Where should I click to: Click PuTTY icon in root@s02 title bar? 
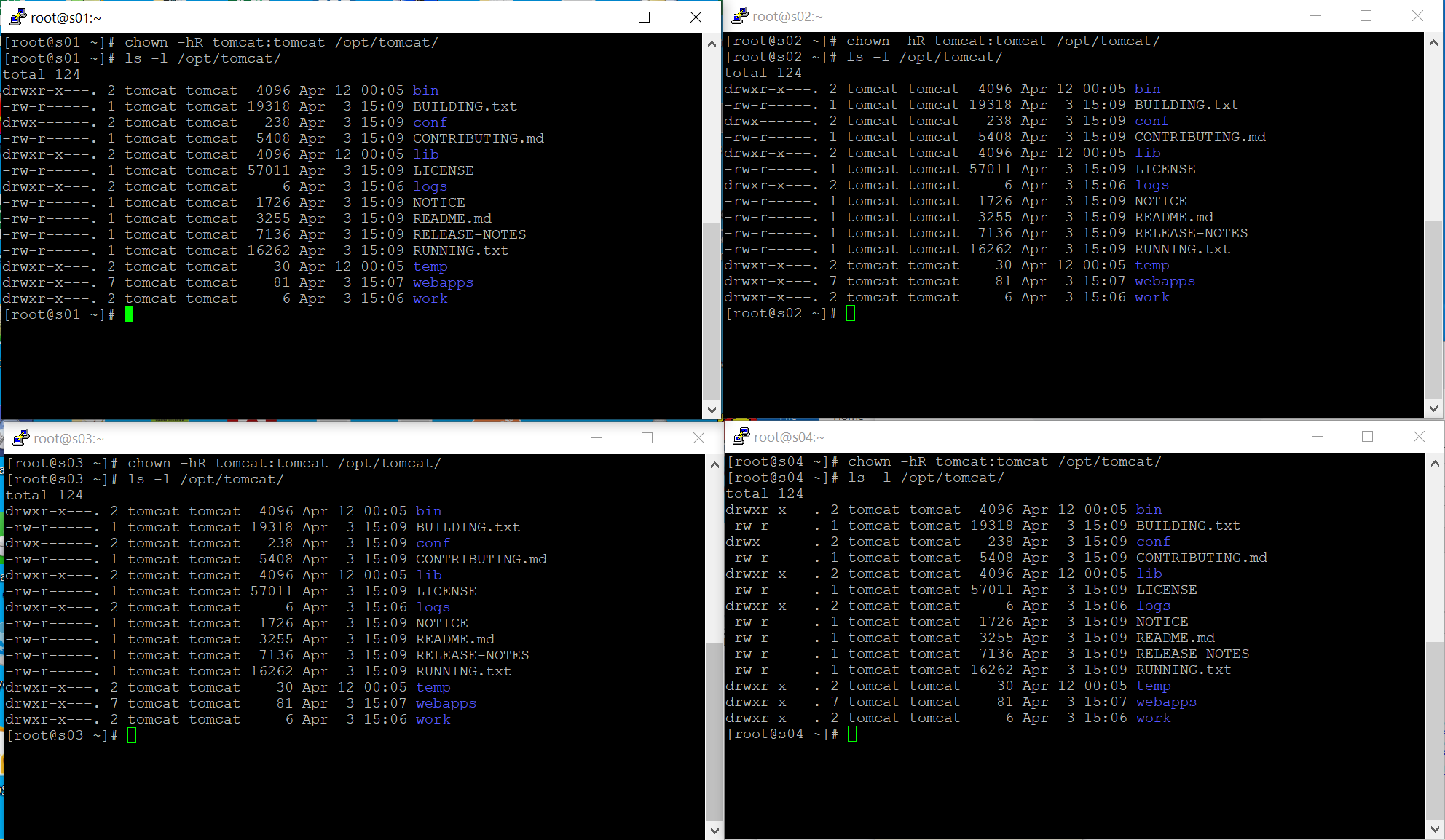(x=740, y=15)
